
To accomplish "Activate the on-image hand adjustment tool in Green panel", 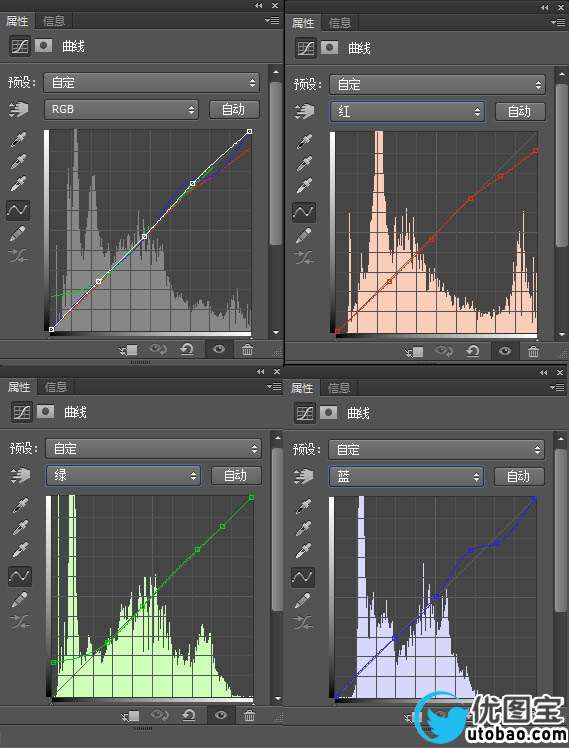I will click(20, 475).
